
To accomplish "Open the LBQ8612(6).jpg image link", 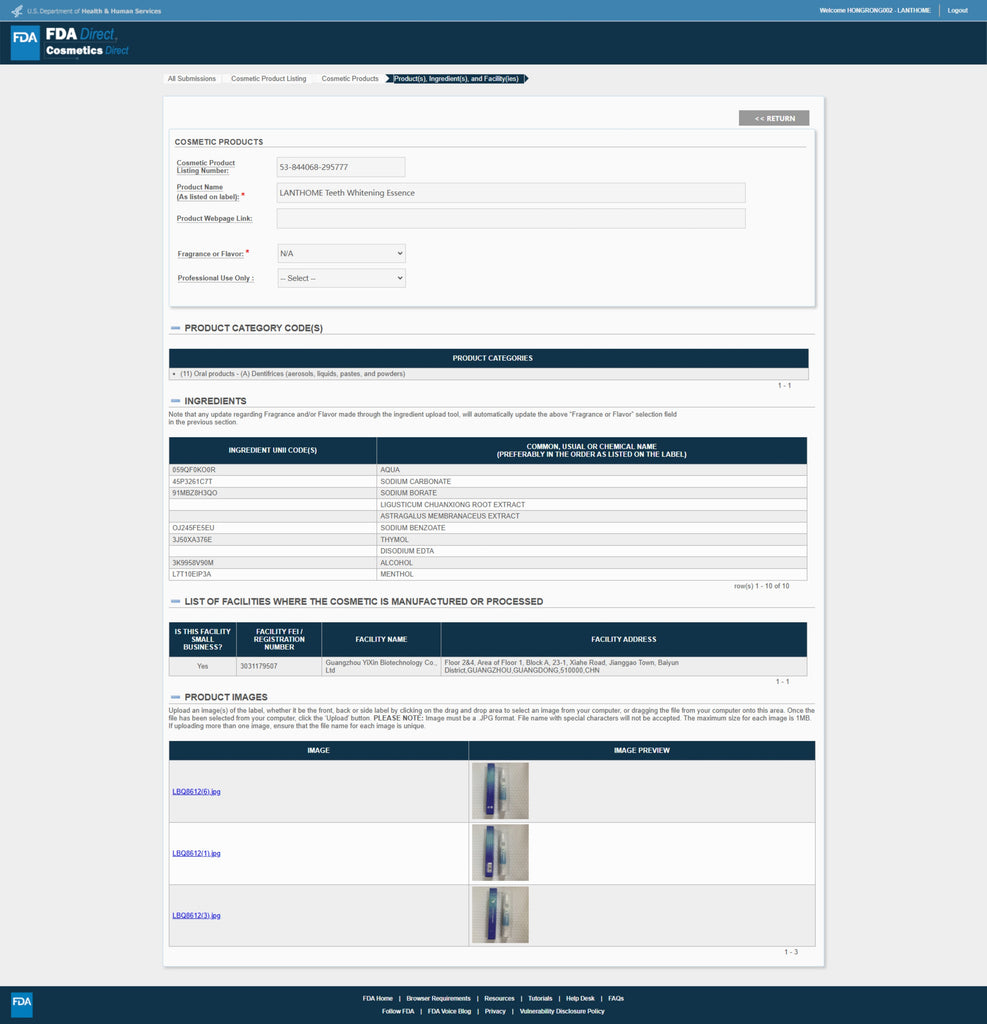I will pyautogui.click(x=196, y=792).
